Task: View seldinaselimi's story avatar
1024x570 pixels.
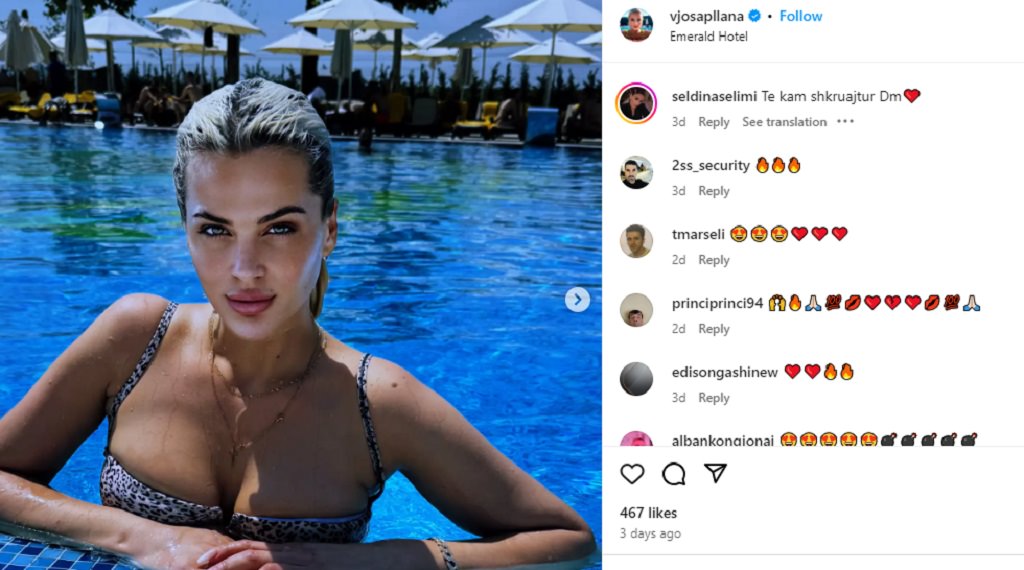Action: [636, 103]
